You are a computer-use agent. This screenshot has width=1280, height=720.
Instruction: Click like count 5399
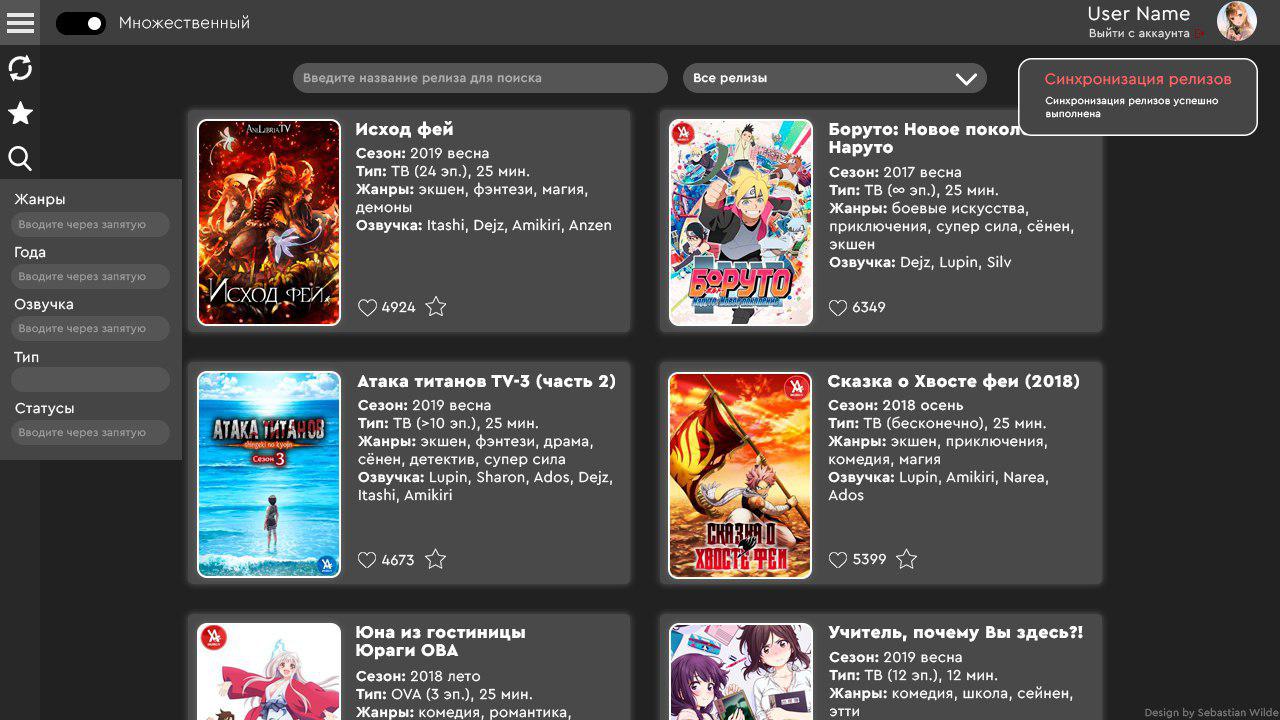point(870,560)
